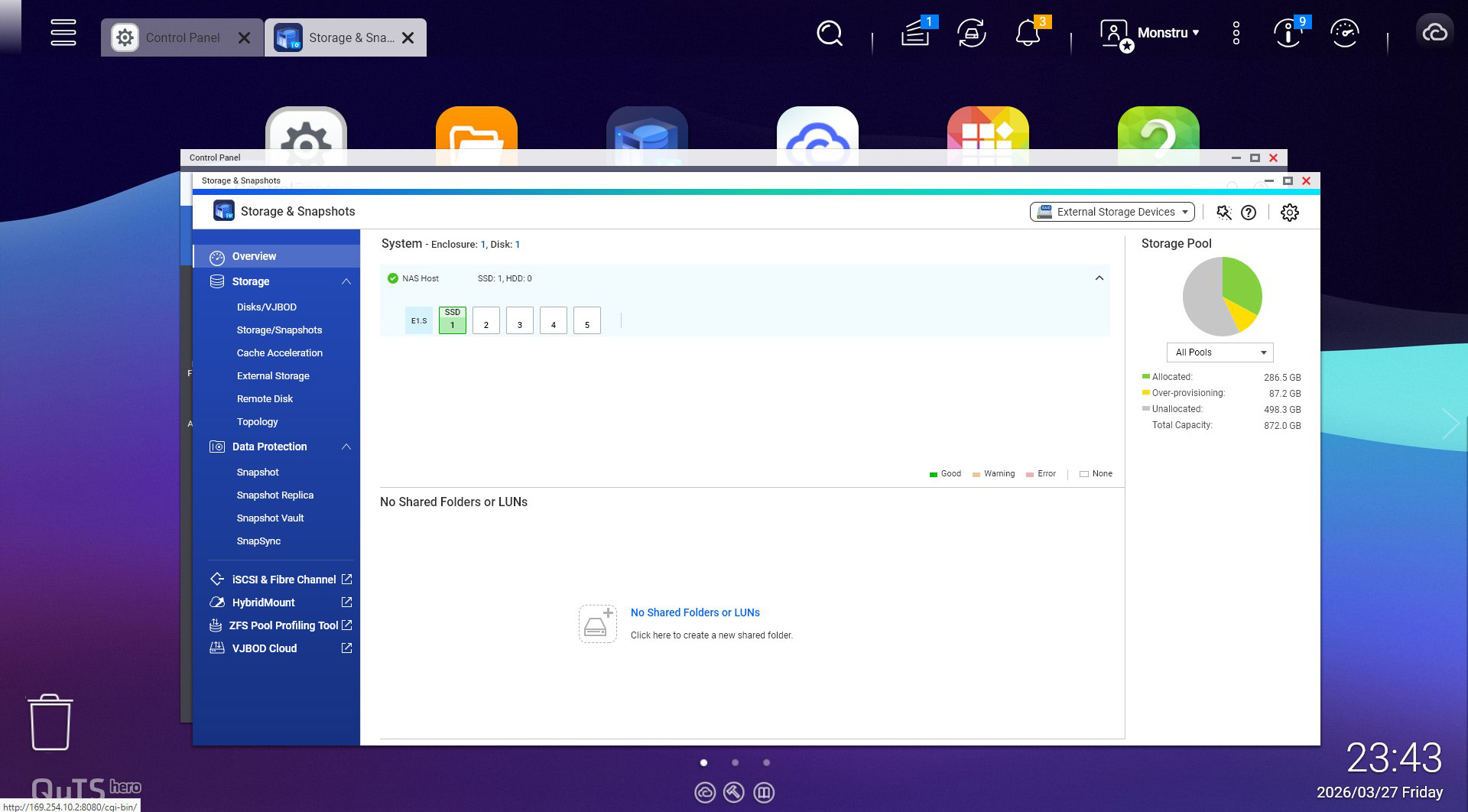Open the desktop trash bin
The width and height of the screenshot is (1468, 812).
[x=50, y=723]
